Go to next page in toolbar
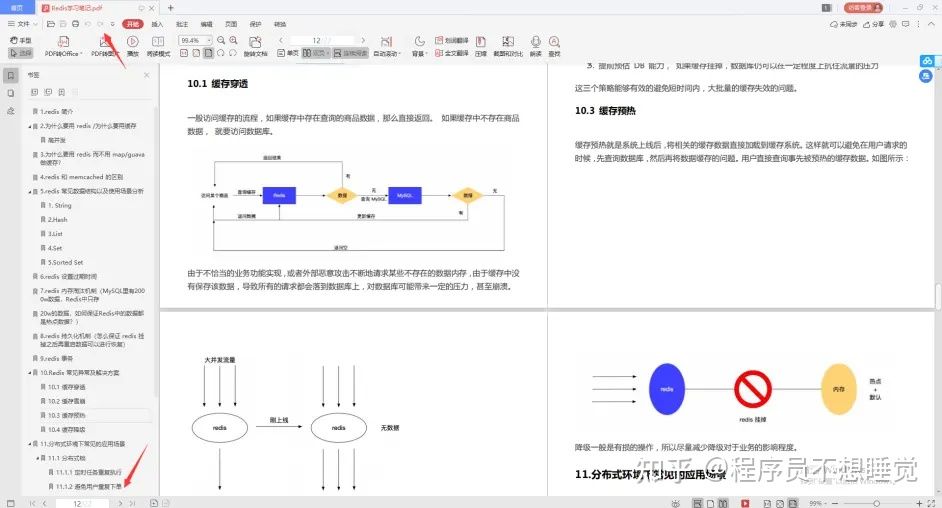The width and height of the screenshot is (942, 508). [363, 40]
